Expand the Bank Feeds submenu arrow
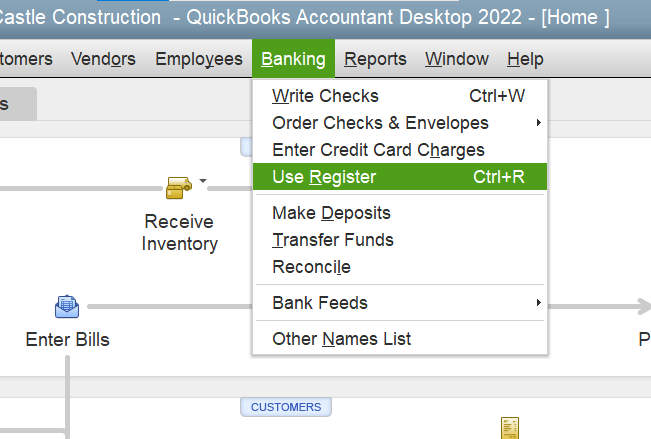651x439 pixels. tap(538, 302)
